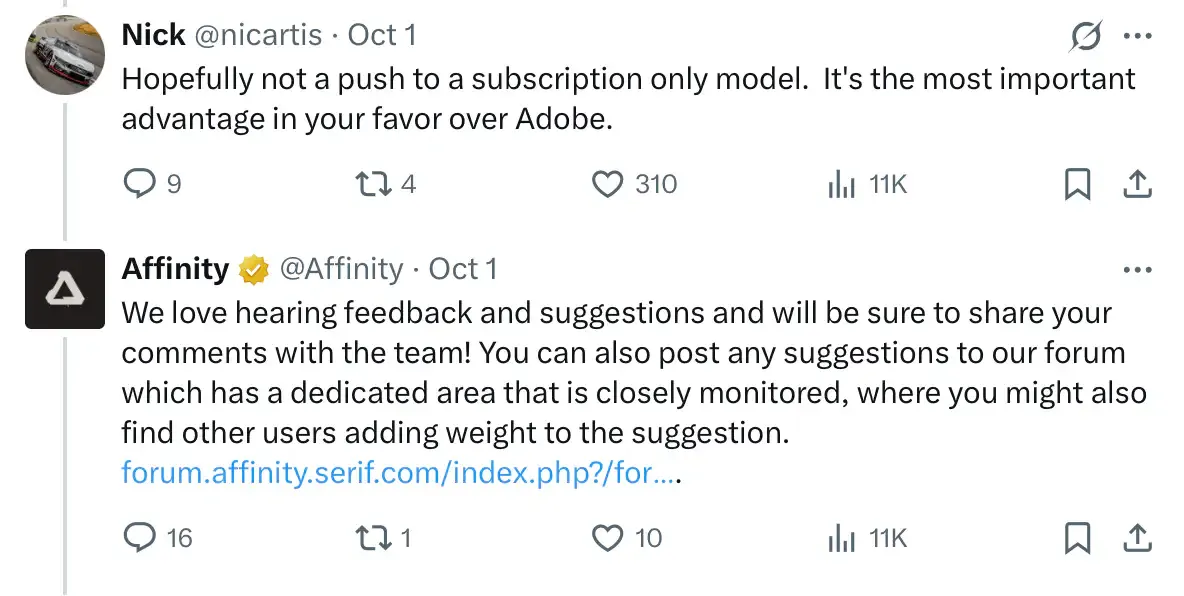The height and width of the screenshot is (596, 1184).
Task: Bookmark Affinity's reply
Action: point(1076,538)
